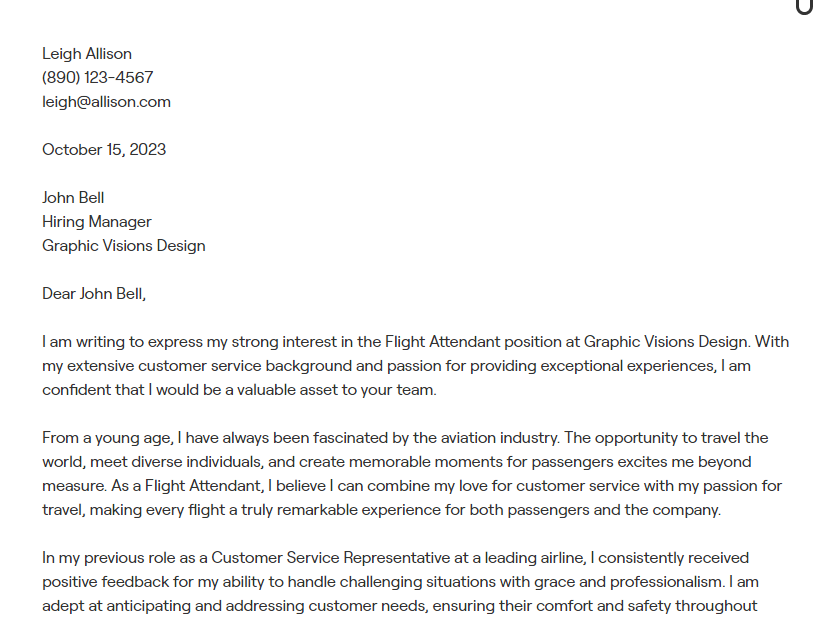Click the Hiring Manager title line
The width and height of the screenshot is (836, 620).
[97, 222]
